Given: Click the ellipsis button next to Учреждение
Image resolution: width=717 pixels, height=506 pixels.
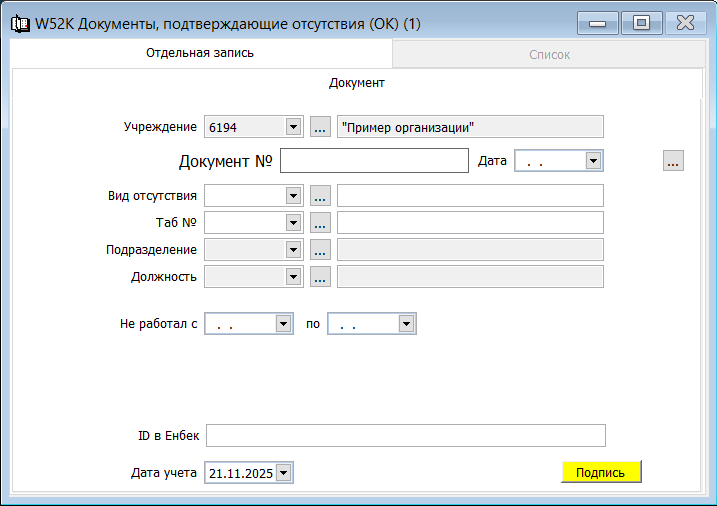Looking at the screenshot, I should pos(320,127).
